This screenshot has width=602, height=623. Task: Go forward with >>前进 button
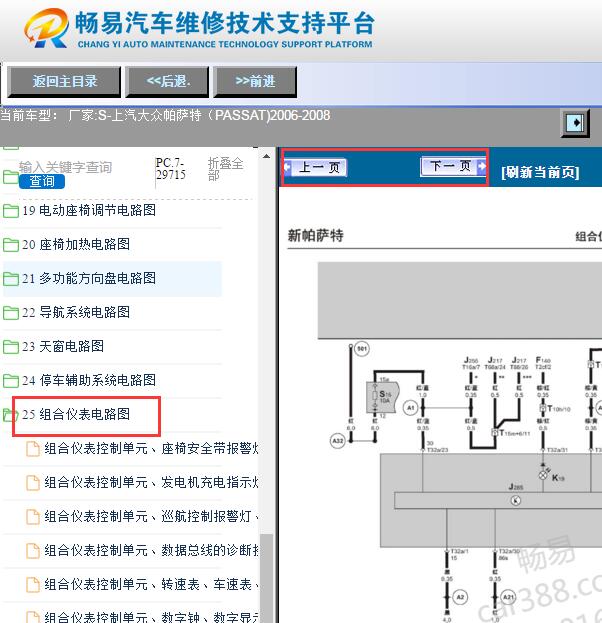click(255, 81)
